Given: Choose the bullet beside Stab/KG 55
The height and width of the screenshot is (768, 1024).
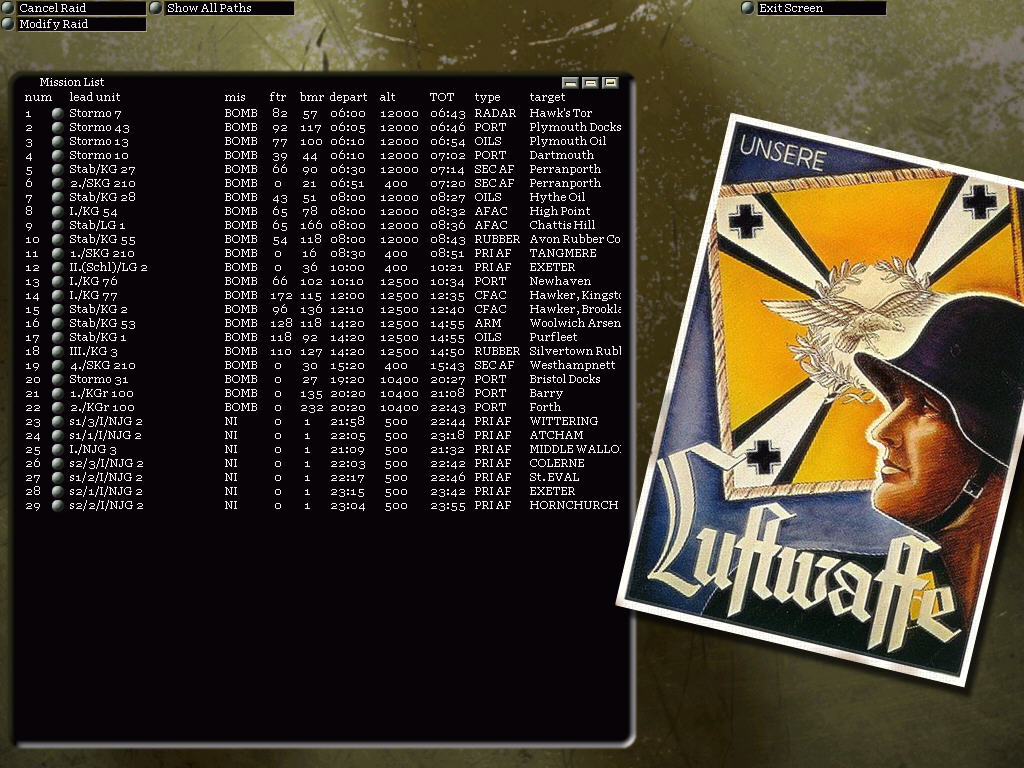Looking at the screenshot, I should 57,239.
